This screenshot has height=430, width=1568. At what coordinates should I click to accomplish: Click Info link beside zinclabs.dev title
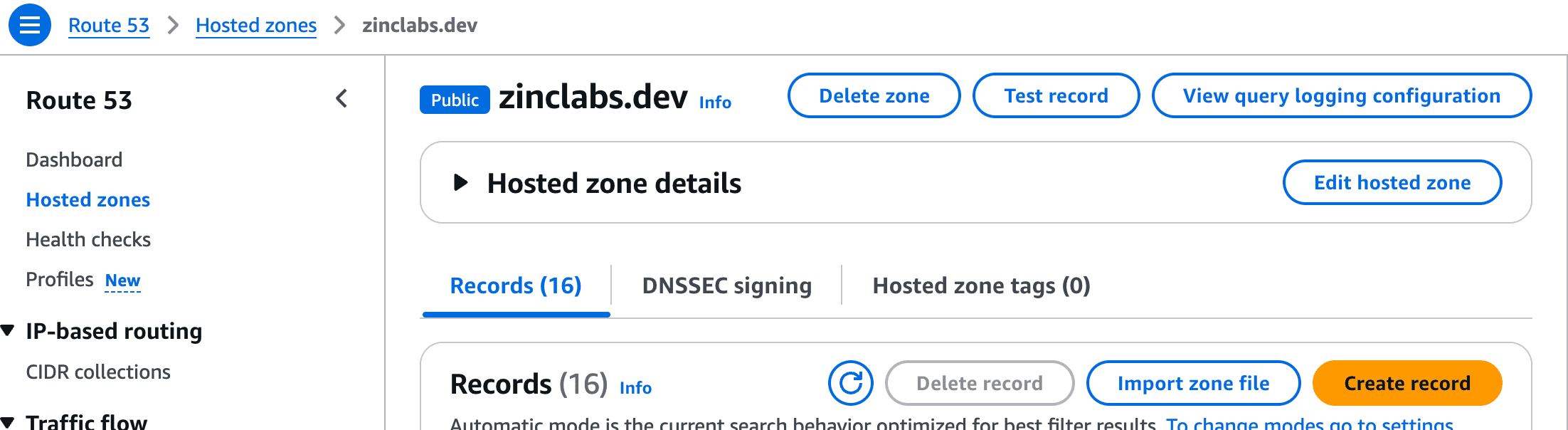click(x=715, y=103)
